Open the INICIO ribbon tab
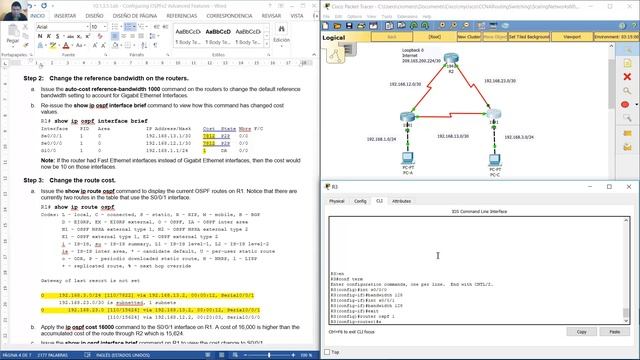The height and width of the screenshot is (360, 640). pos(37,16)
